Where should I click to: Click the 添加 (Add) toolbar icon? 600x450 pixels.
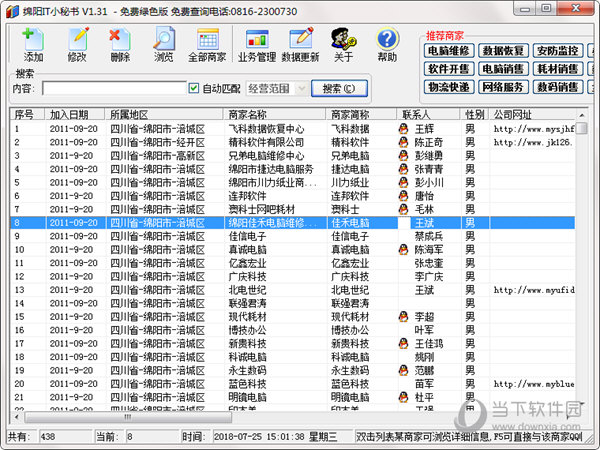point(33,45)
